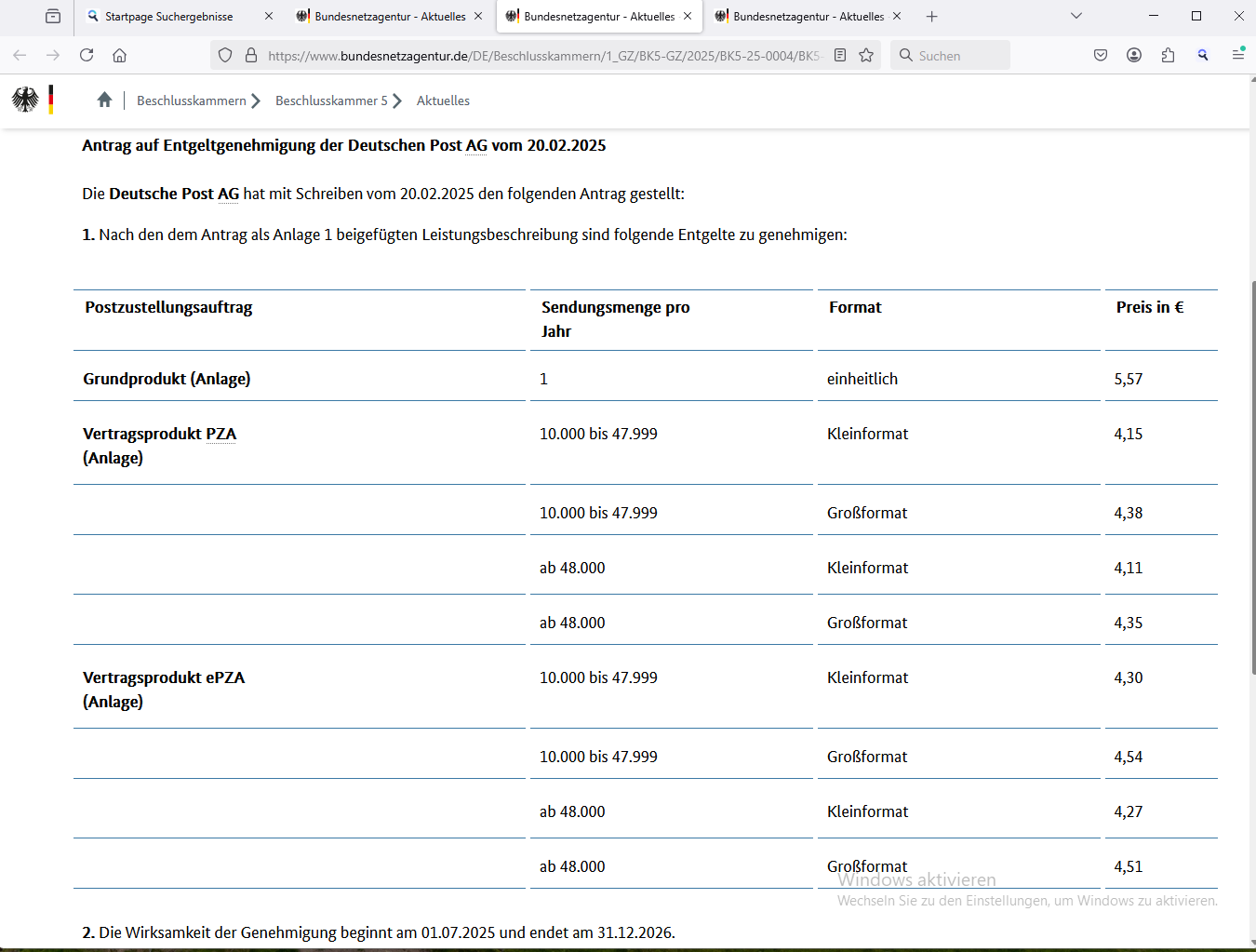Screen dimensions: 1256x952
Task: Click the price 4,38
Action: click(x=1129, y=513)
